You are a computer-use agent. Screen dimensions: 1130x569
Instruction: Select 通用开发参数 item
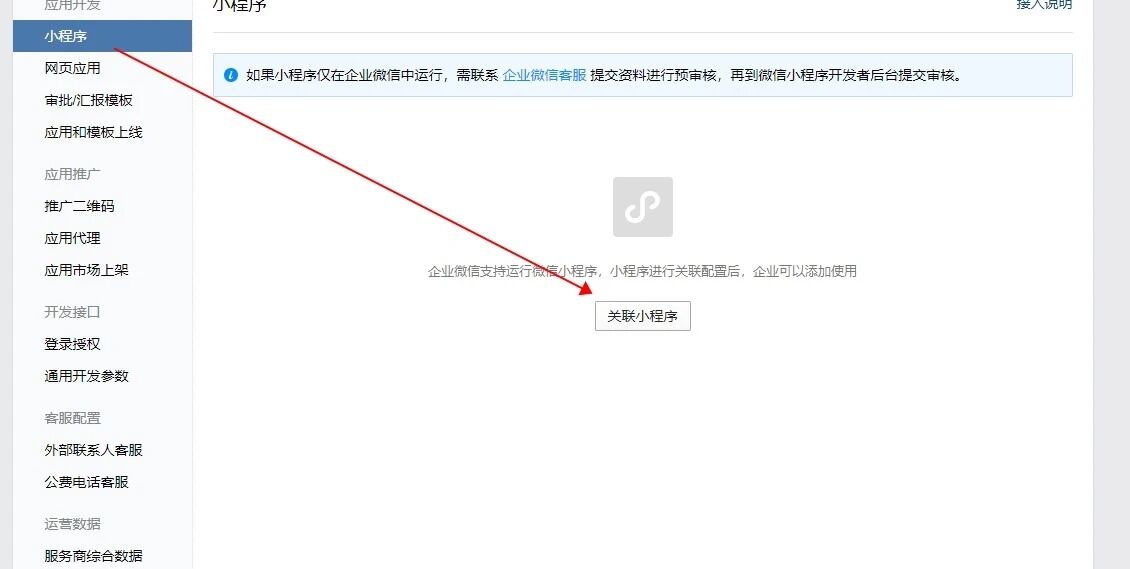tap(86, 376)
